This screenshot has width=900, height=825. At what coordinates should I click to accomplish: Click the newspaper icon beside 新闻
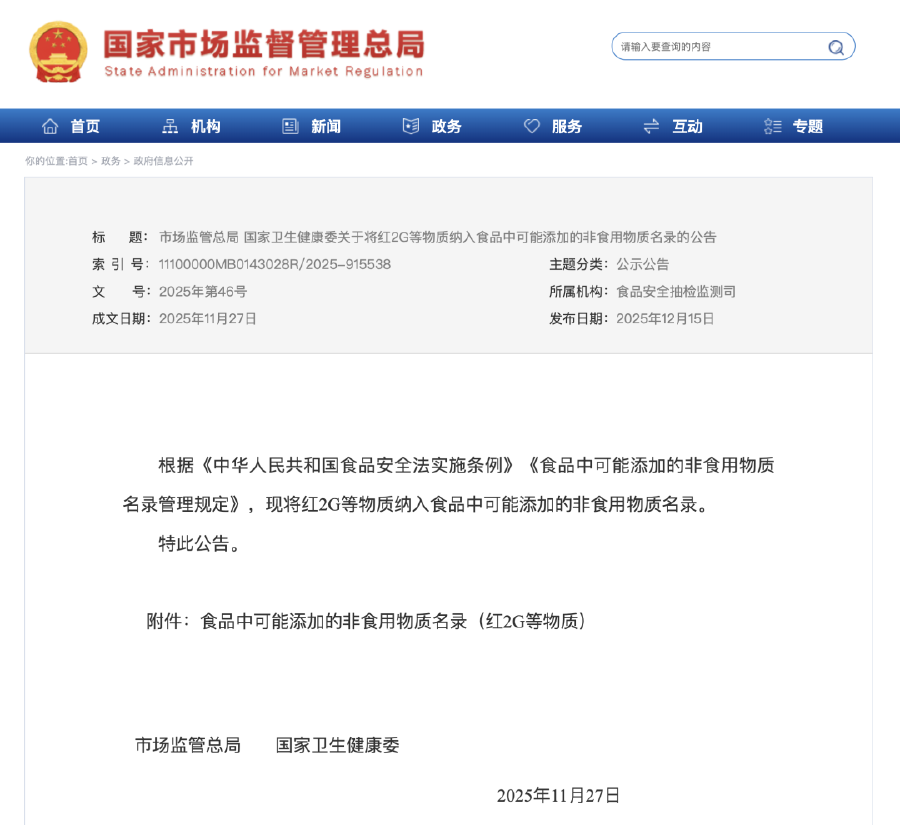291,126
